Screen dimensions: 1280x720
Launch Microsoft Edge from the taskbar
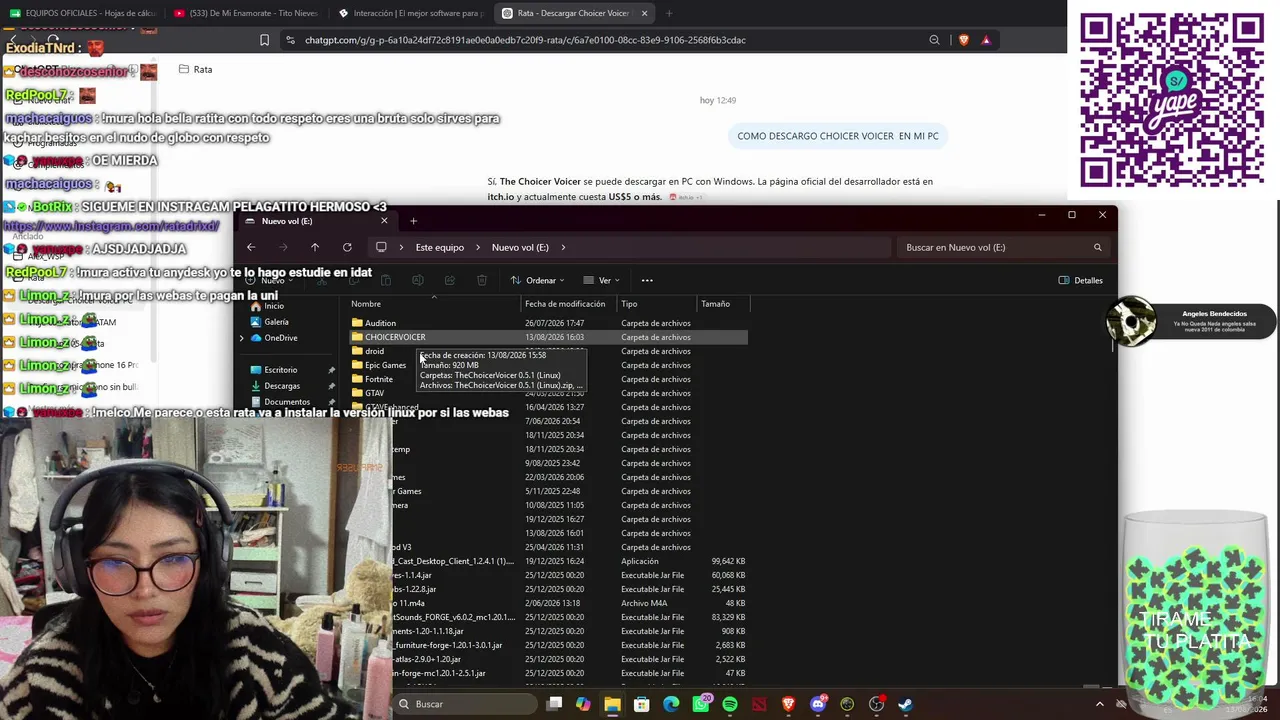pyautogui.click(x=671, y=704)
